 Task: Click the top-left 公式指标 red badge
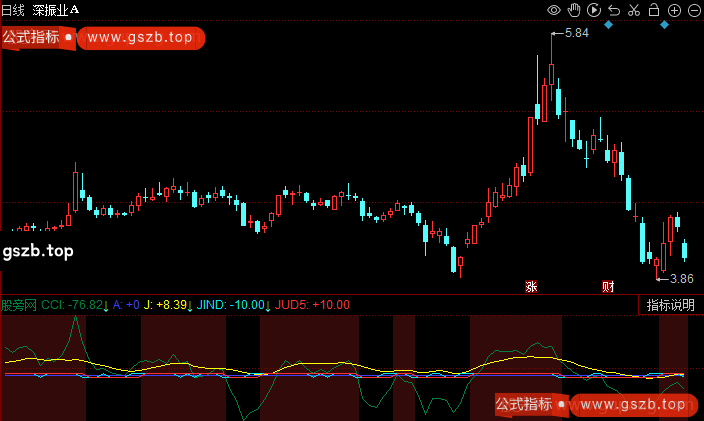tap(30, 38)
